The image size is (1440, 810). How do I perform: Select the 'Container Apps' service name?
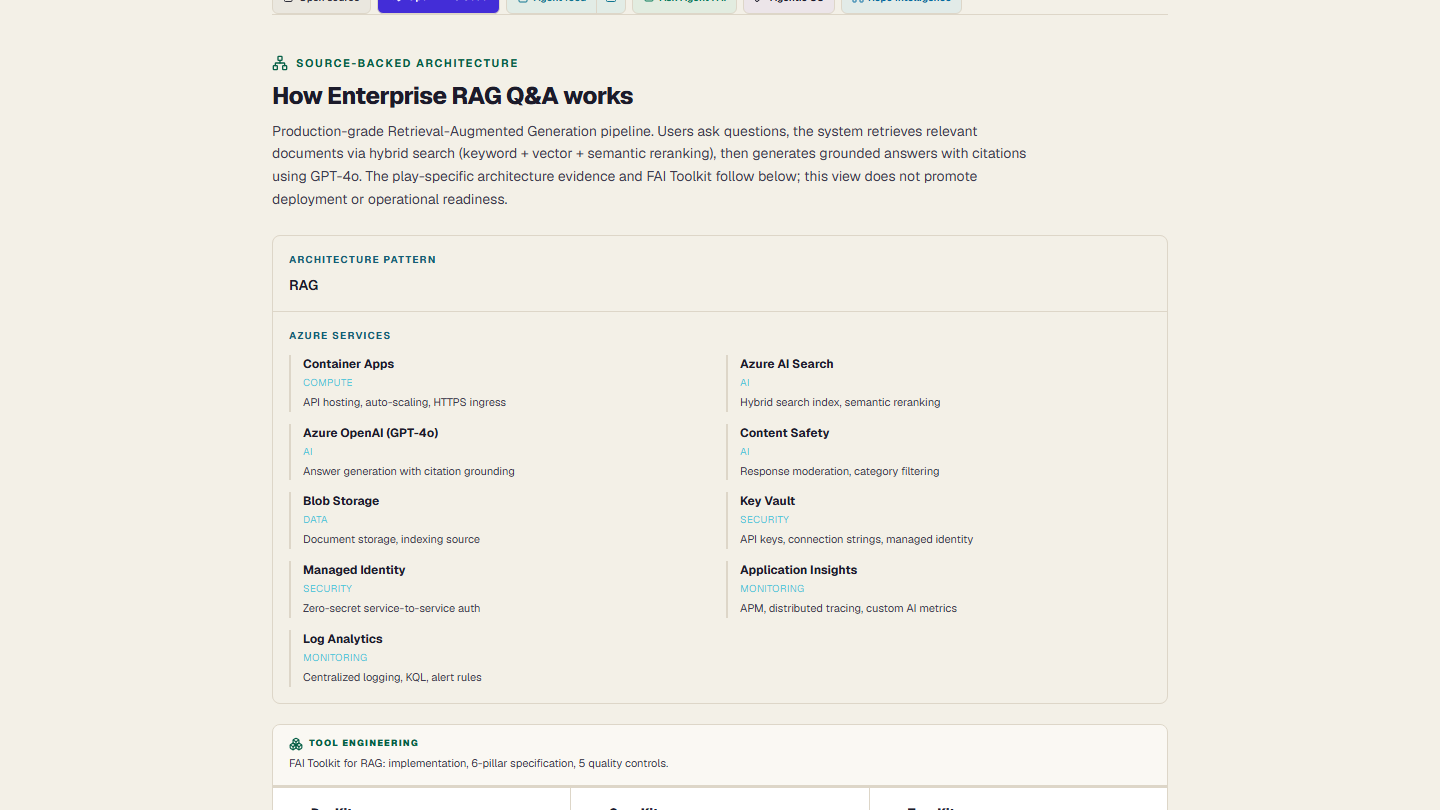pyautogui.click(x=349, y=364)
